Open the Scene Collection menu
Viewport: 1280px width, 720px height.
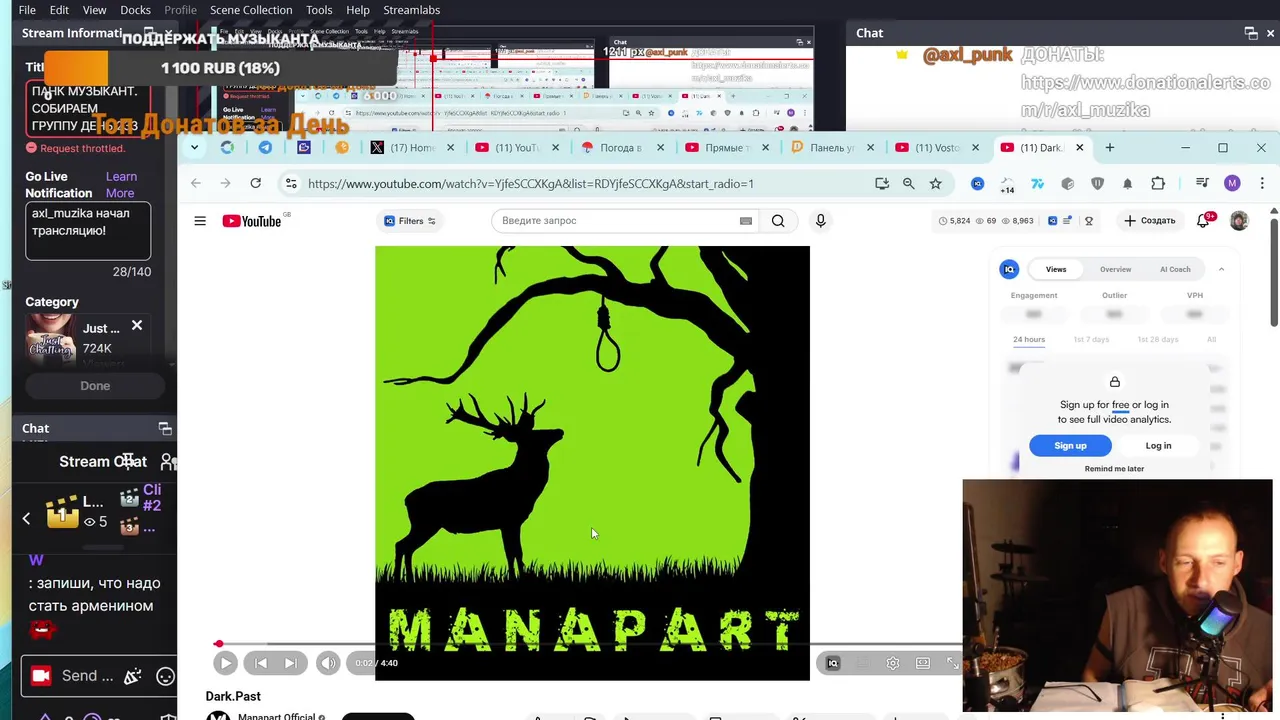(251, 10)
